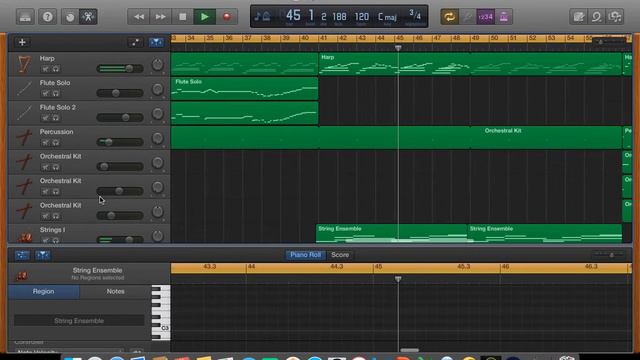Click the Strings I pan knob

coord(157,236)
